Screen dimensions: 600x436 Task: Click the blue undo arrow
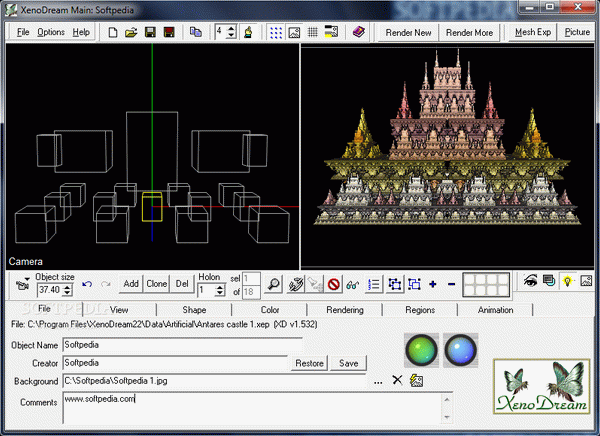click(x=87, y=284)
